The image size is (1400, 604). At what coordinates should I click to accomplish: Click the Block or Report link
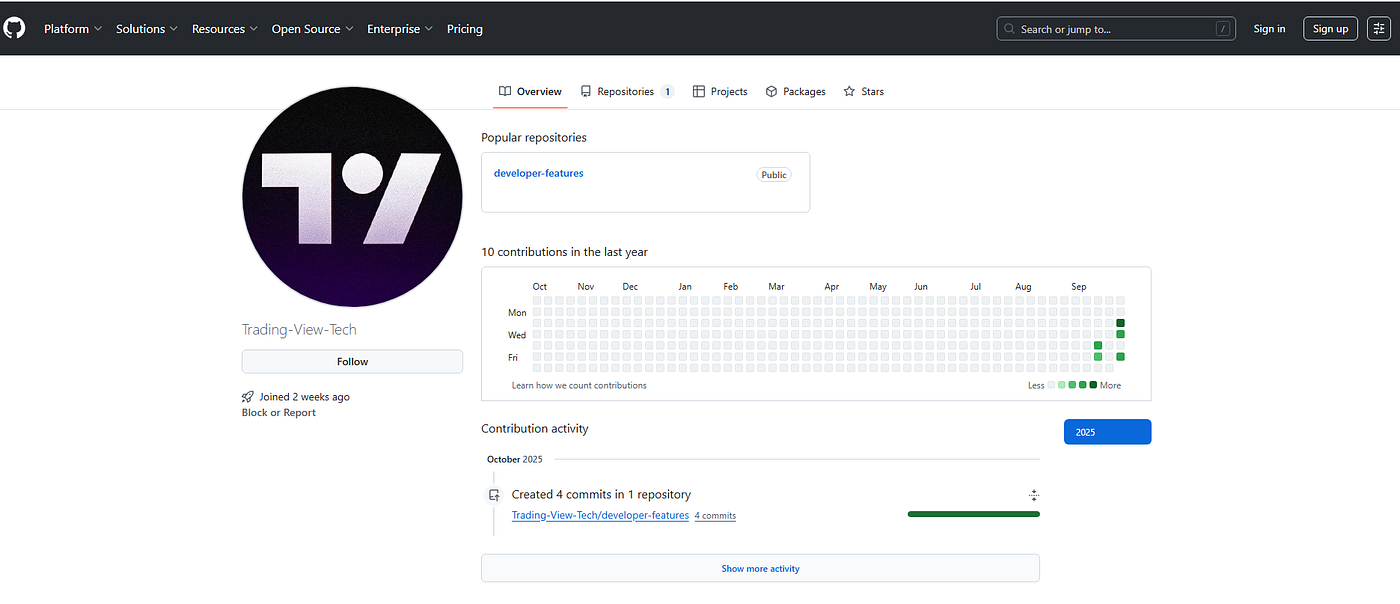tap(278, 413)
